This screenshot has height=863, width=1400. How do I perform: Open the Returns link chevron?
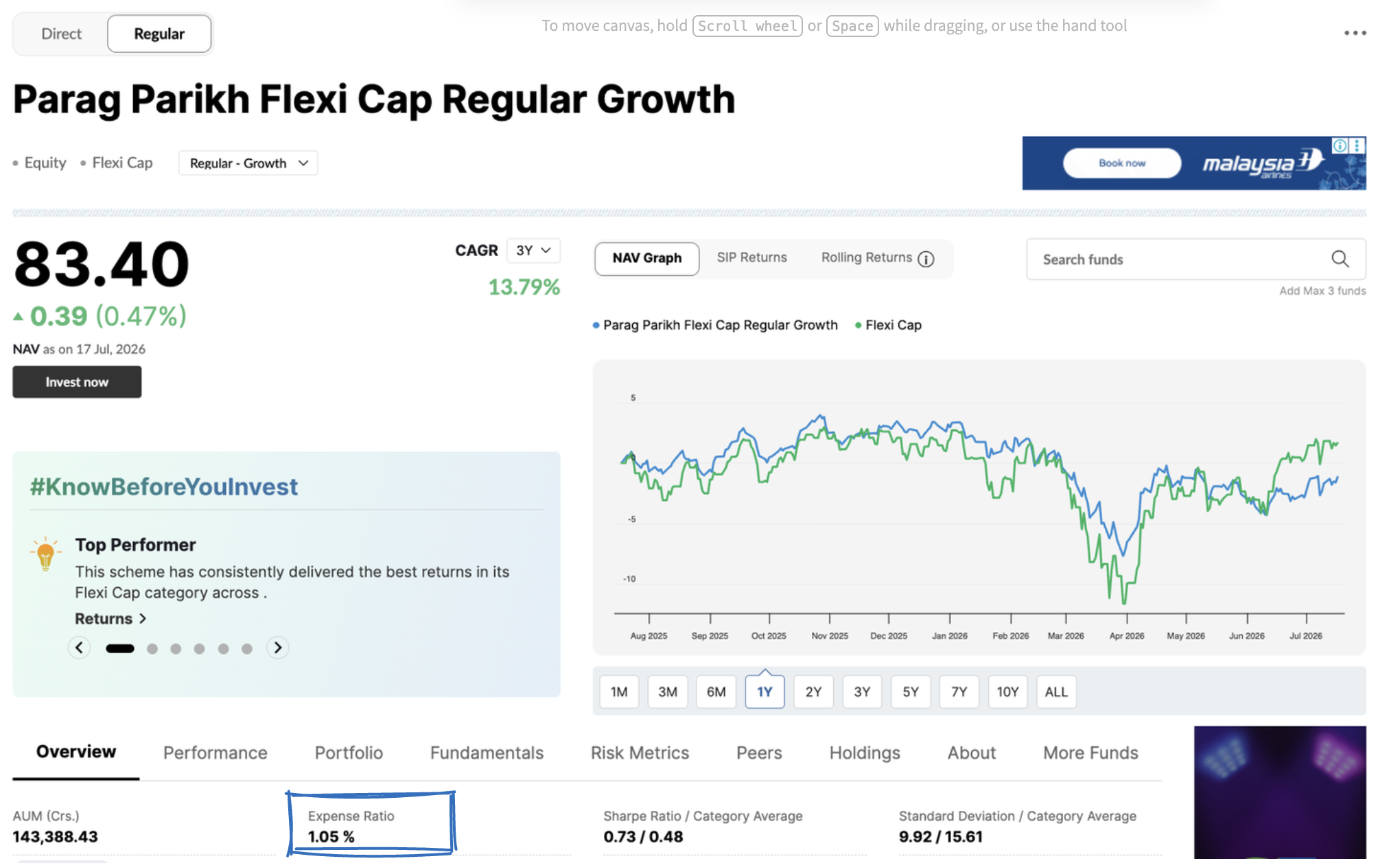[x=142, y=619]
